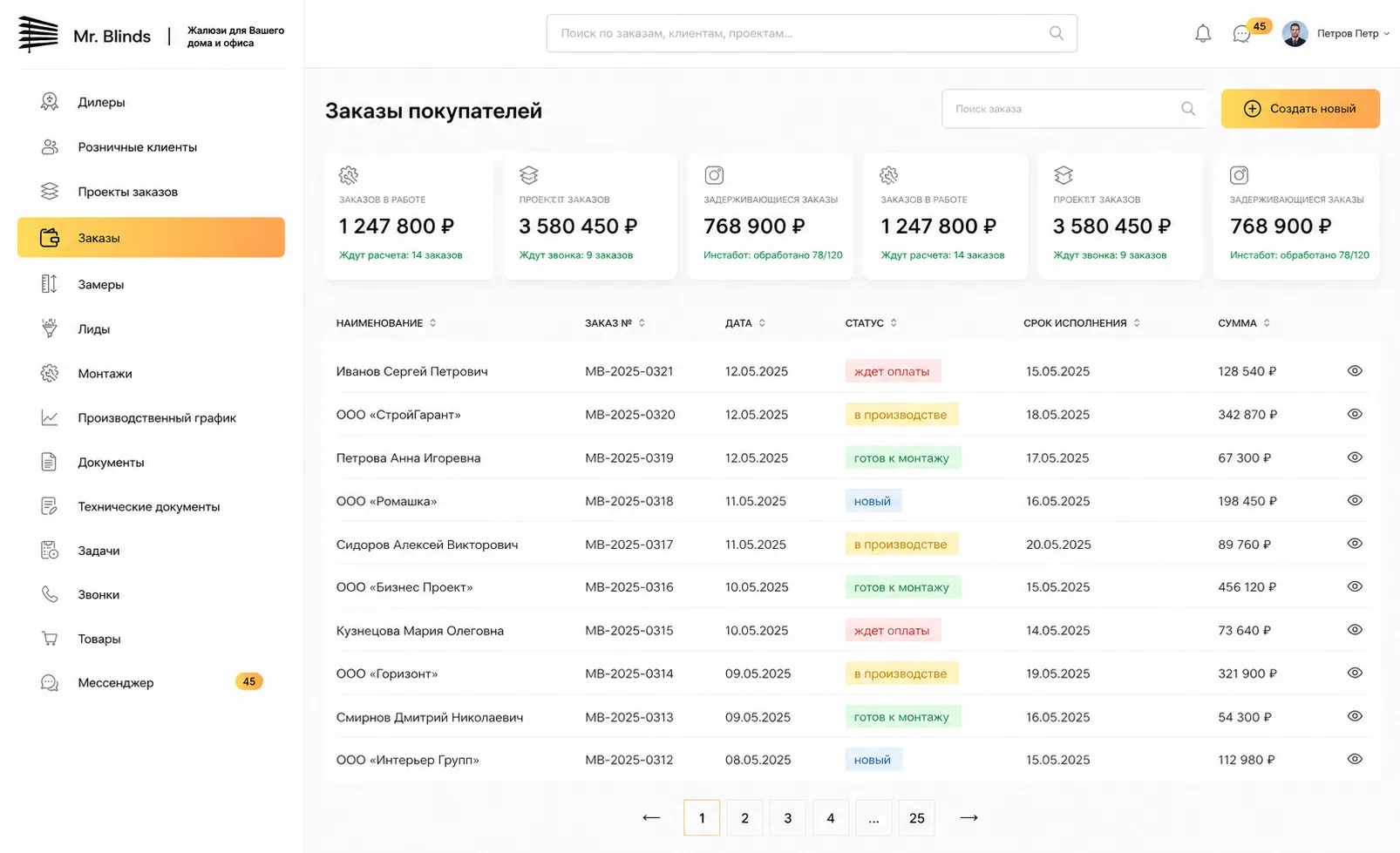
Task: Focus the global search field for orders, clients, projects
Action: (812, 33)
